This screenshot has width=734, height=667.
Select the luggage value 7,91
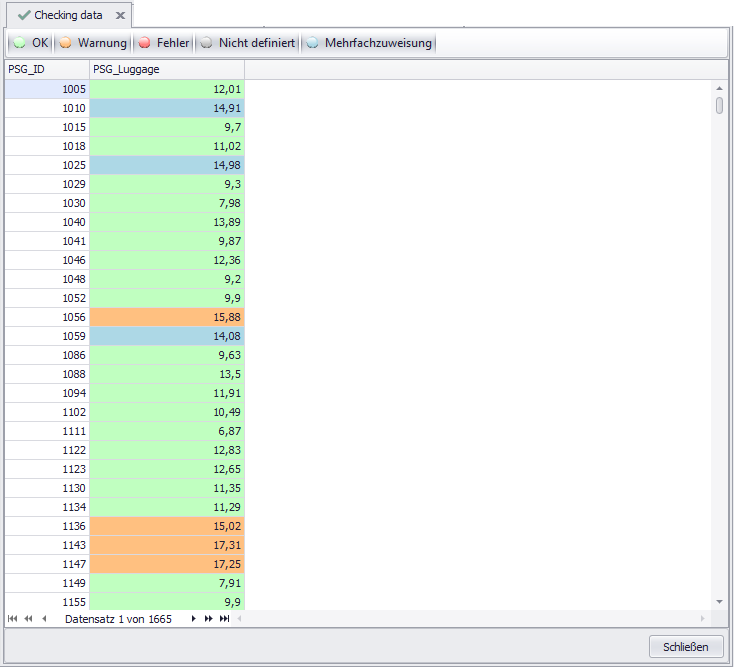click(x=167, y=583)
